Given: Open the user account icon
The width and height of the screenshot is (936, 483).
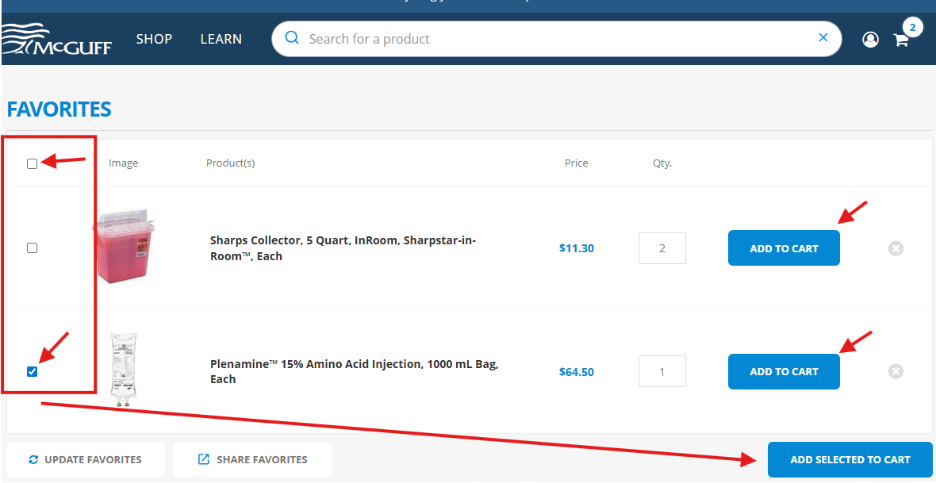Looking at the screenshot, I should (x=870, y=40).
